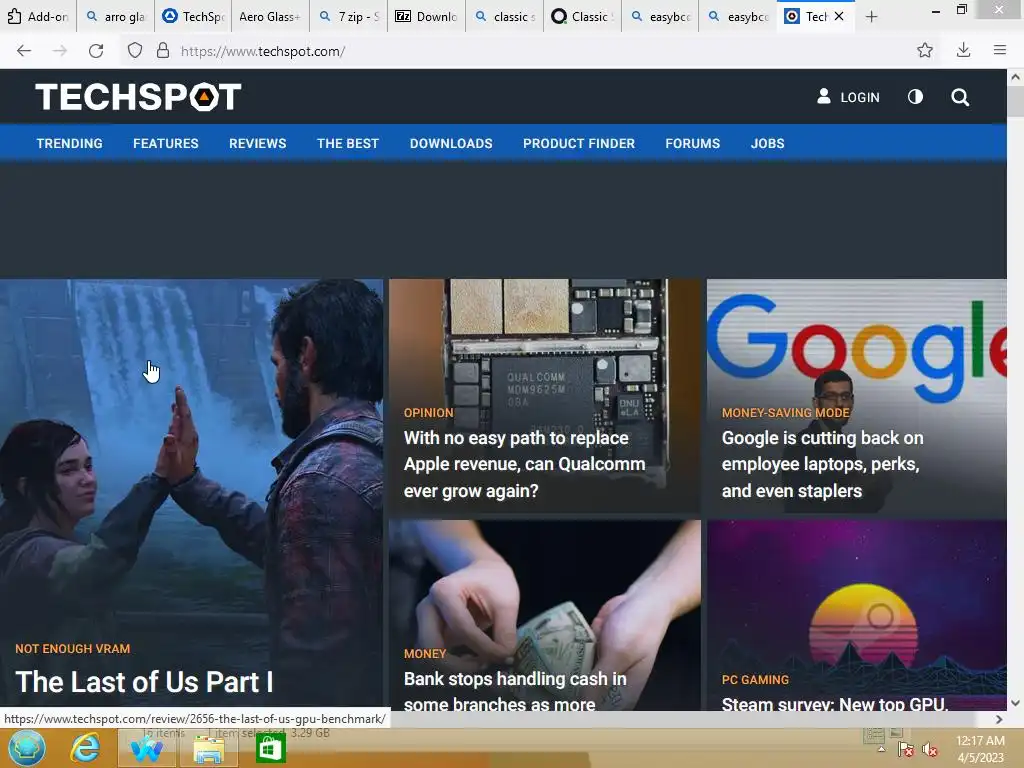This screenshot has height=768, width=1024.
Task: Open the JOBS menu item
Action: [767, 143]
